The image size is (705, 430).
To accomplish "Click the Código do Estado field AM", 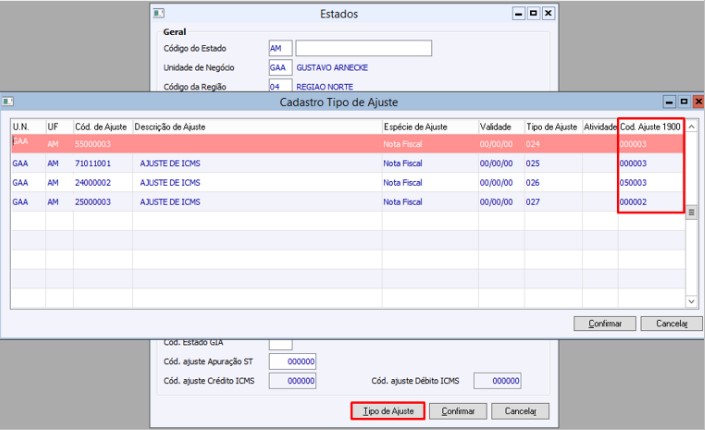I will (x=281, y=48).
